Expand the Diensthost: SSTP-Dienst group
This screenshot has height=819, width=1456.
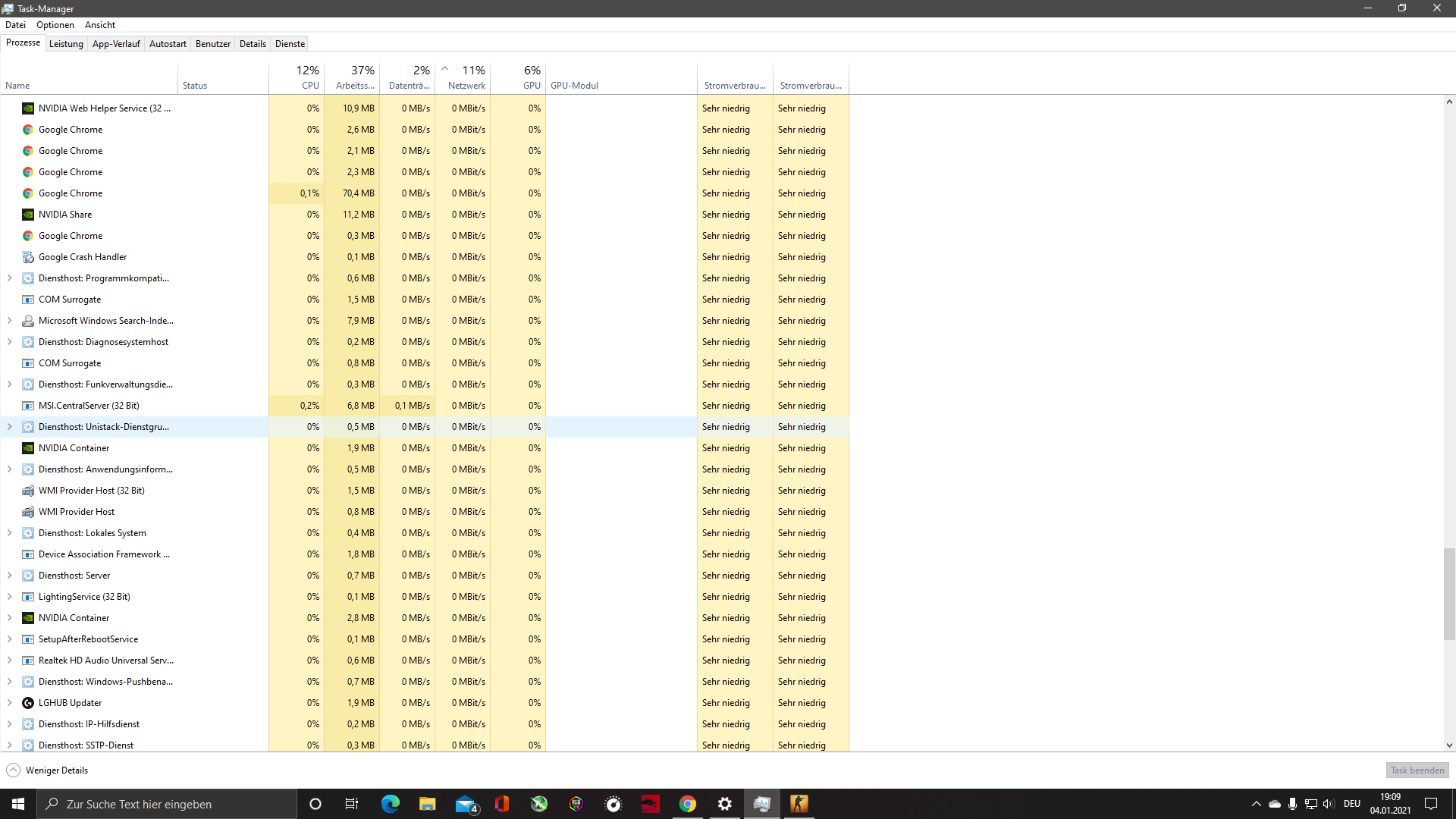(x=8, y=745)
